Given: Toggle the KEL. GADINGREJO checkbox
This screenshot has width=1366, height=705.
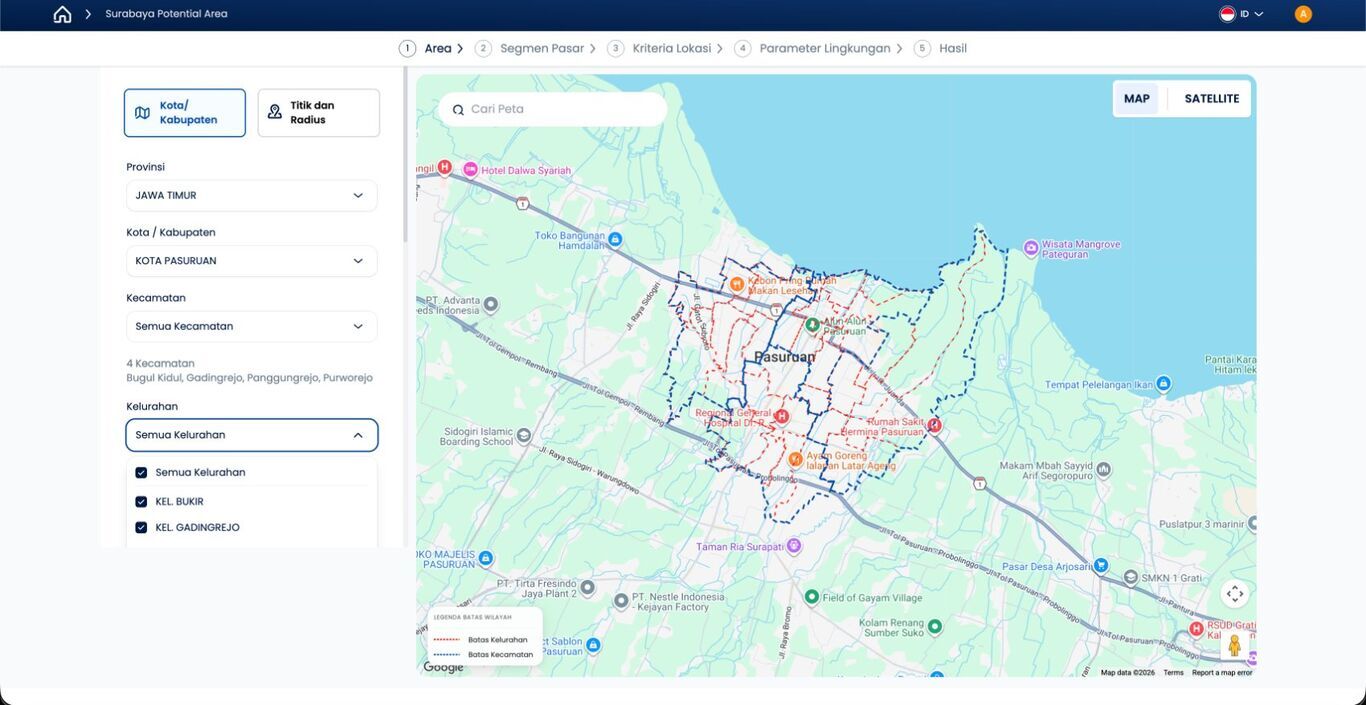Looking at the screenshot, I should pyautogui.click(x=141, y=528).
